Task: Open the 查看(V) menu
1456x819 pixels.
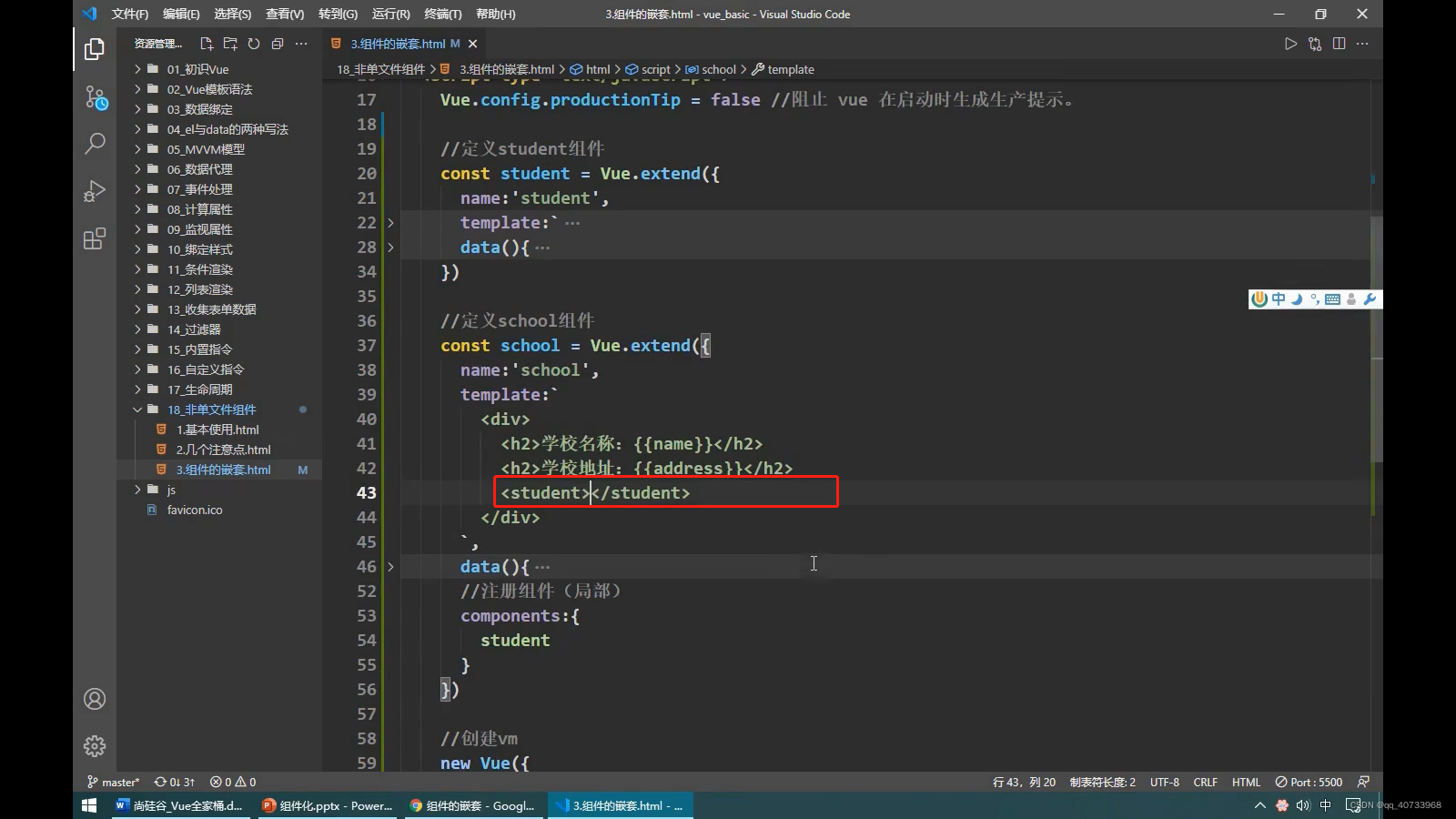Action: [285, 14]
